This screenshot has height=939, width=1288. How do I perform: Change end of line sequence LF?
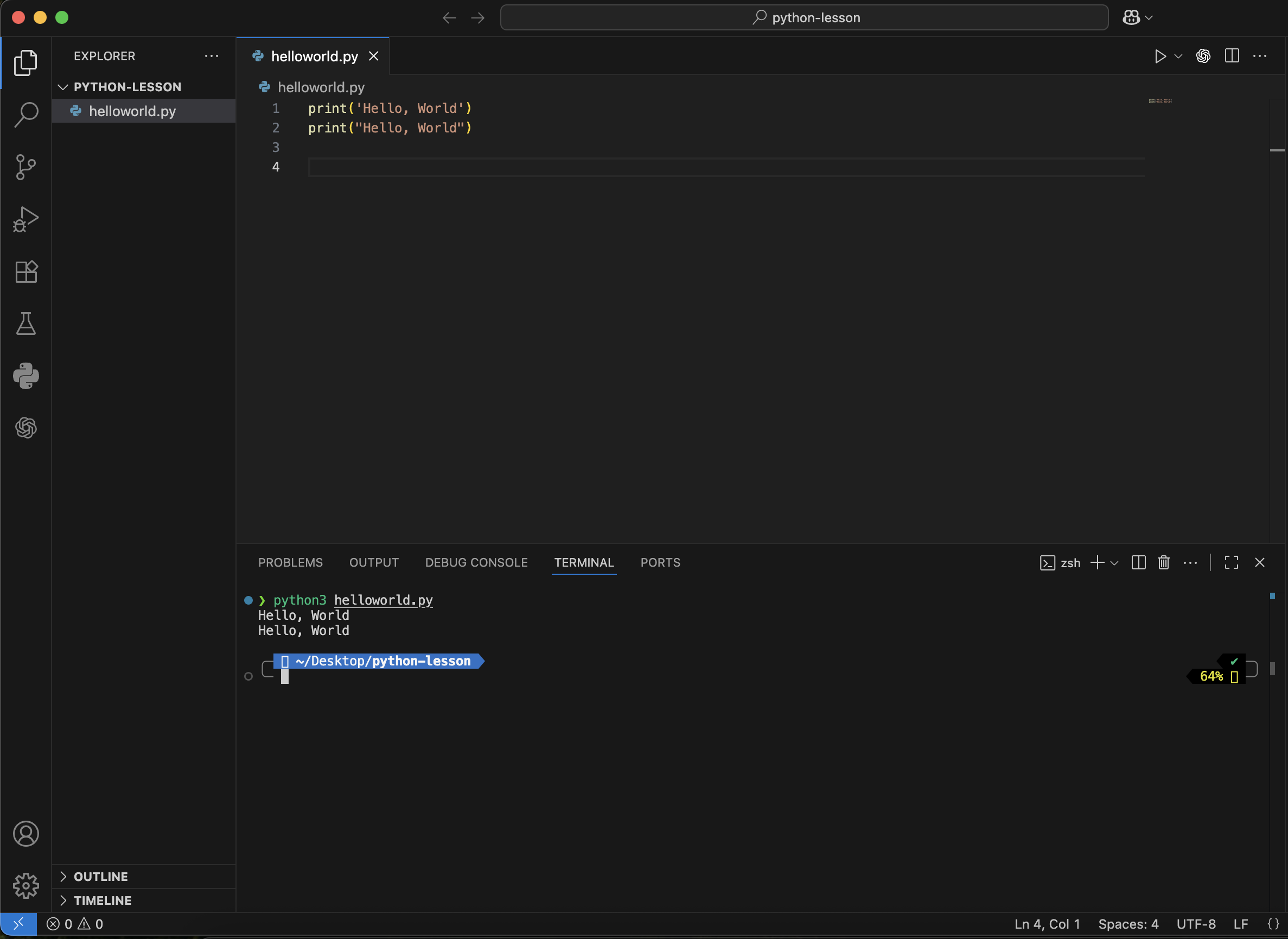click(1241, 924)
